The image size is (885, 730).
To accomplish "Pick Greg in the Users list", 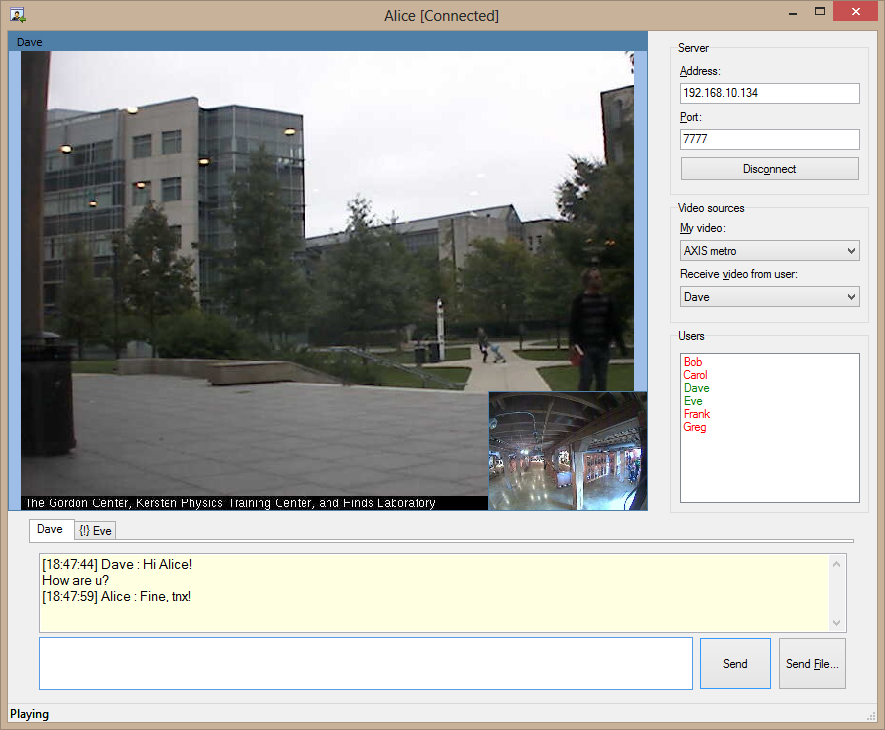I will (695, 427).
